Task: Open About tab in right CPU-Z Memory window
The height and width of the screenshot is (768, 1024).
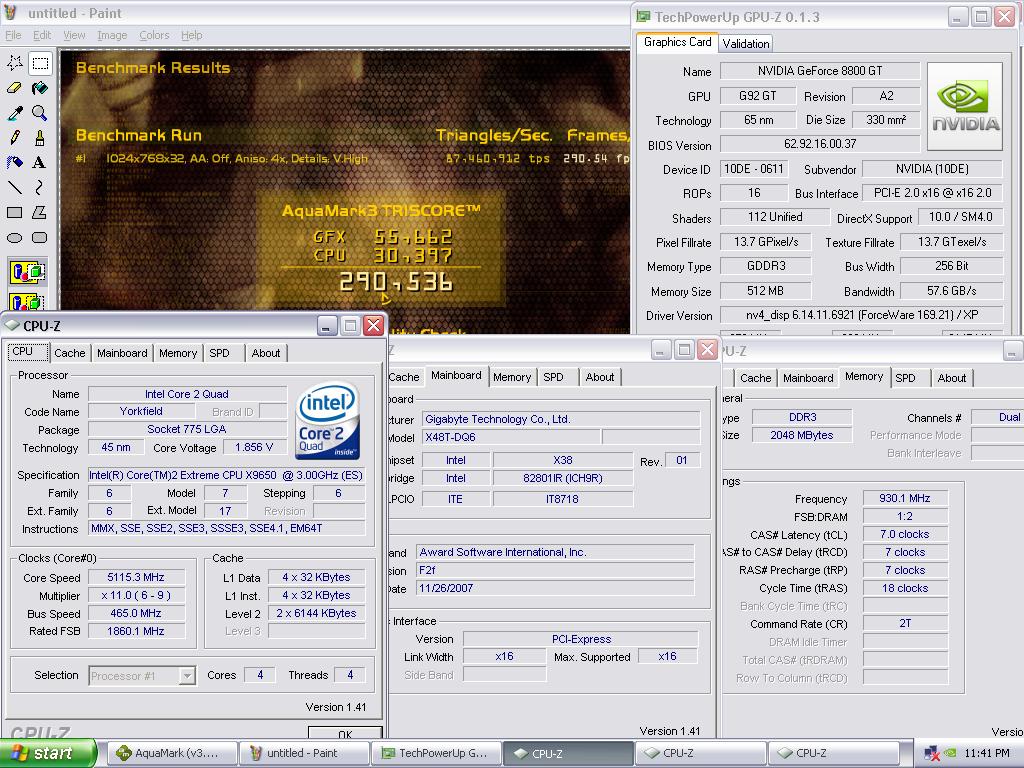Action: tap(952, 377)
